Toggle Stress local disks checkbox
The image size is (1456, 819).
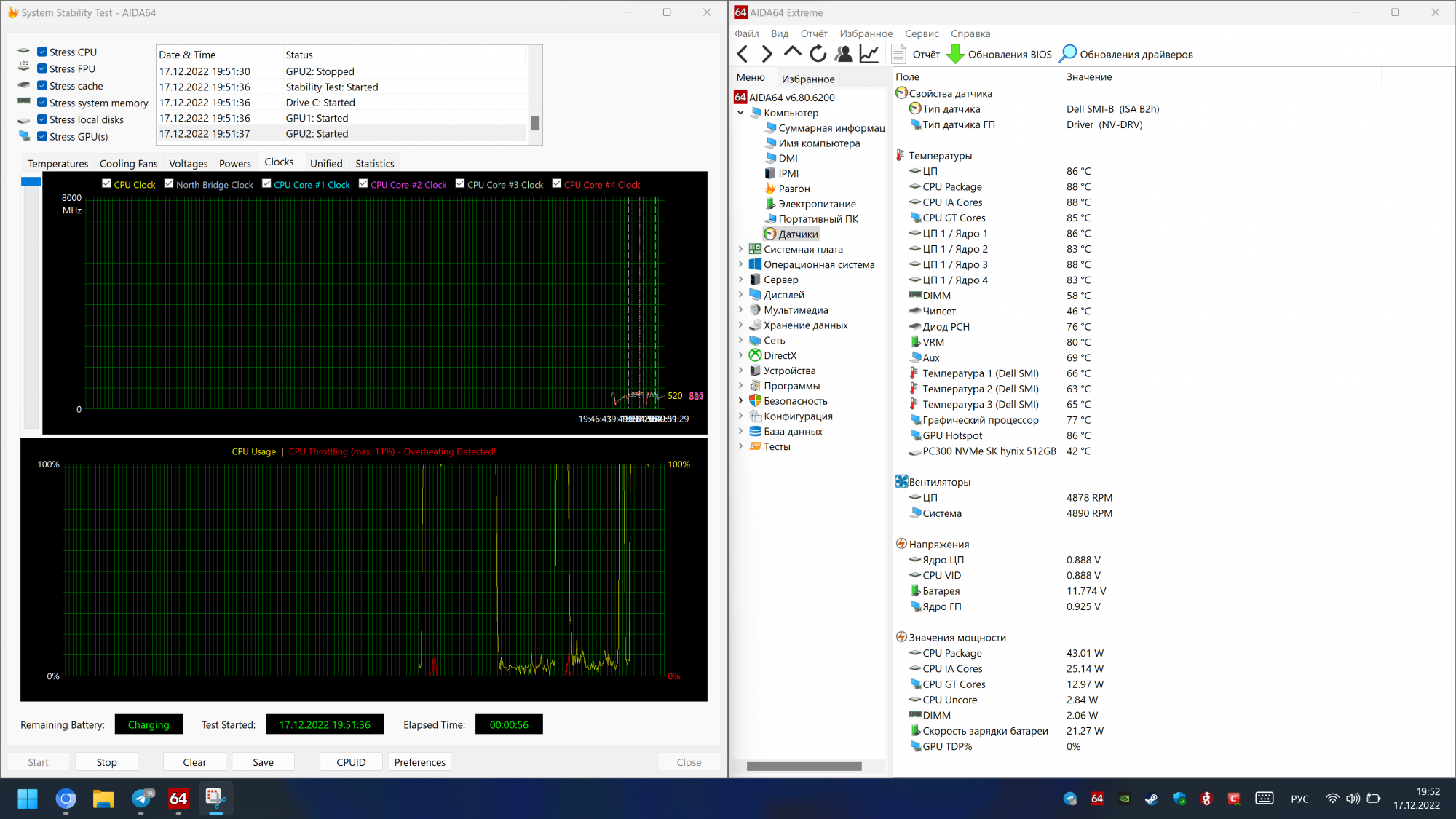coord(42,119)
